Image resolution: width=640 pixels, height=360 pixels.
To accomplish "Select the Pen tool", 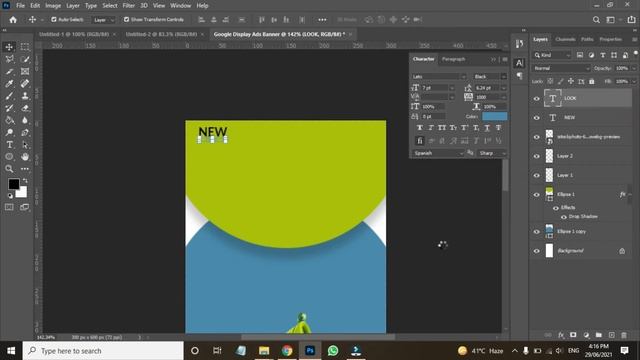I will pyautogui.click(x=25, y=133).
